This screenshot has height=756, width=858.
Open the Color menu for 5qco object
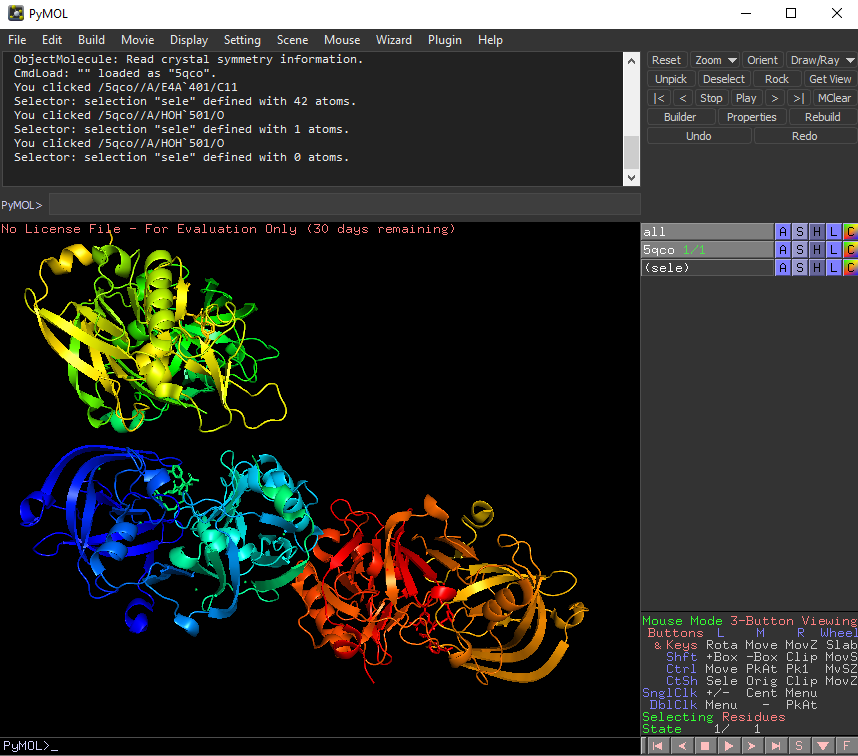pos(850,250)
